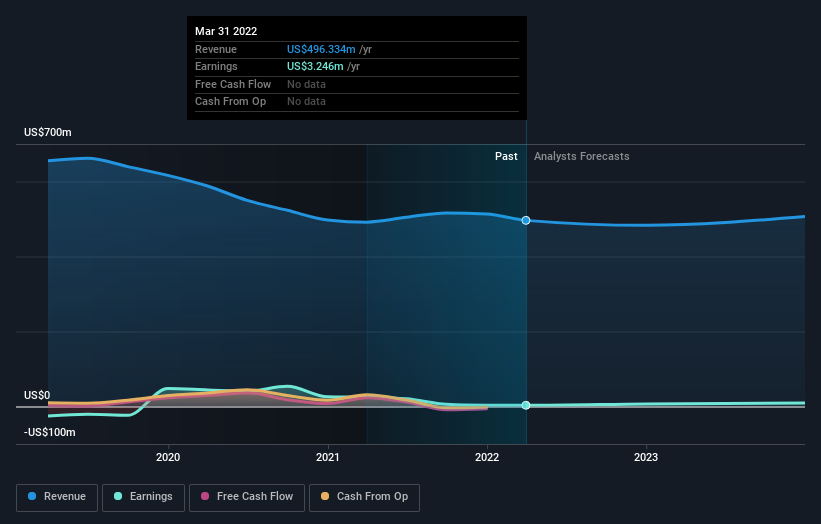Click the Free Cash Flow tooltip row label

(233, 84)
